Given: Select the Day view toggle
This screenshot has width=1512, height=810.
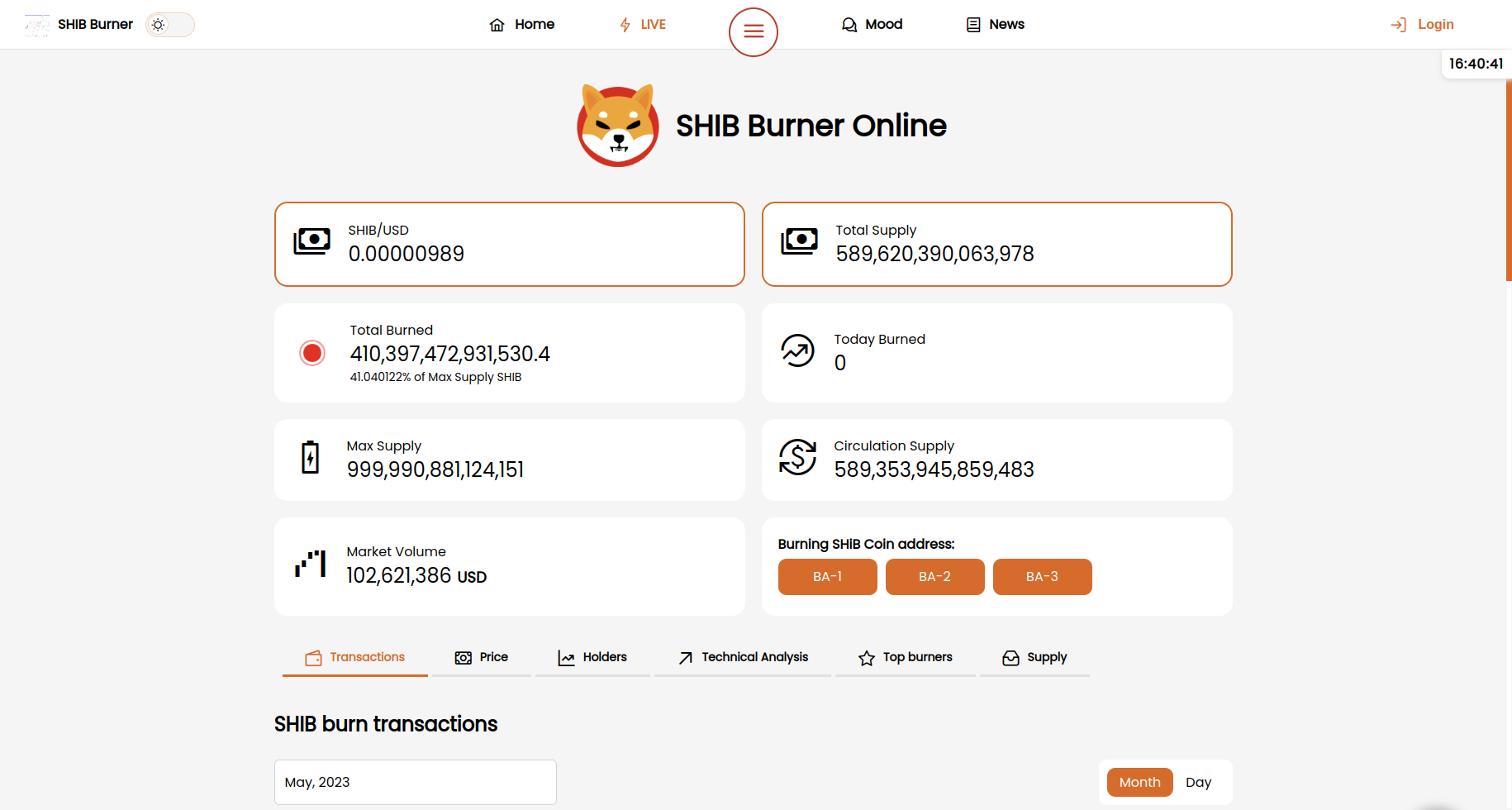Looking at the screenshot, I should pyautogui.click(x=1199, y=782).
